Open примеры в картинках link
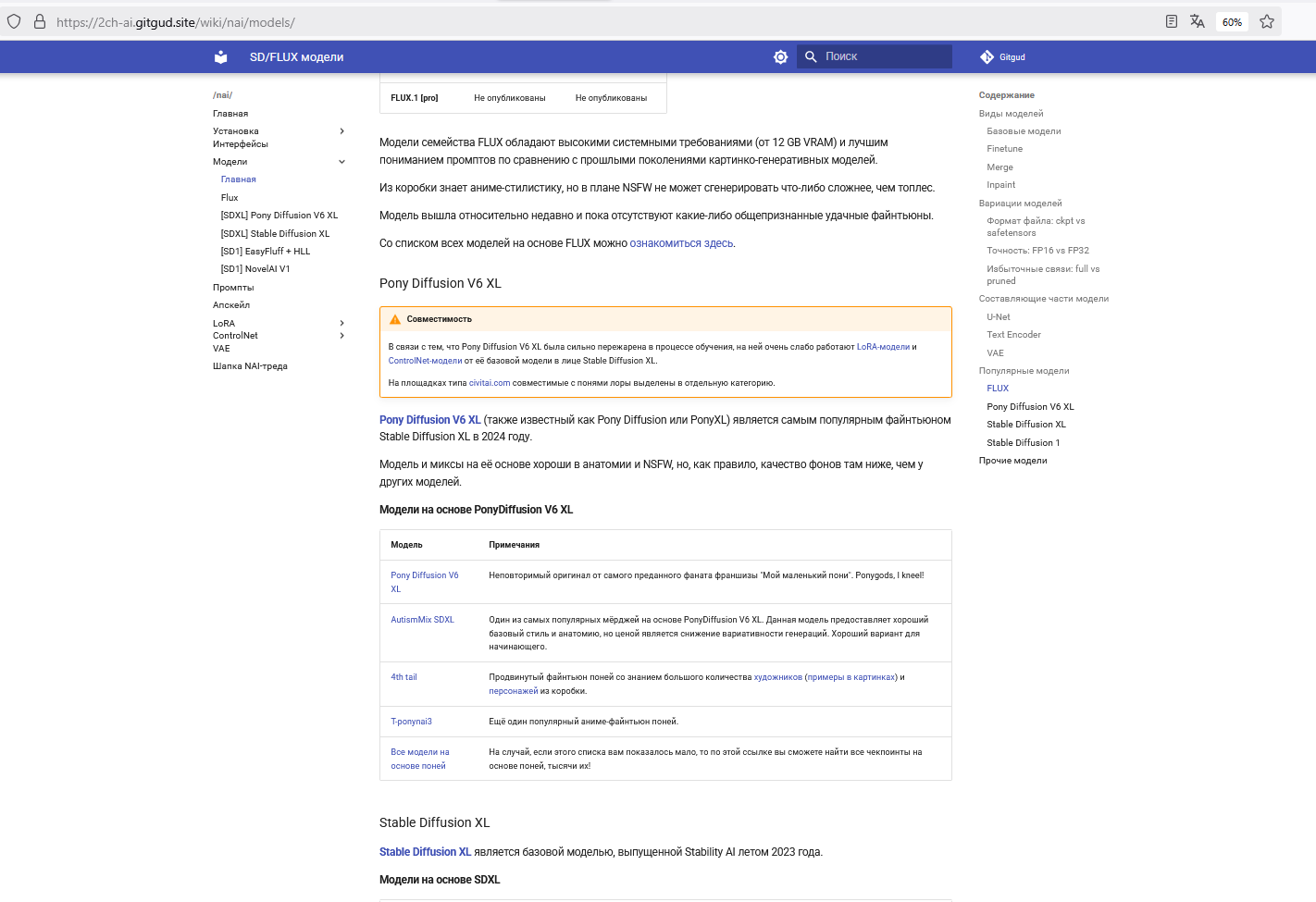The width and height of the screenshot is (1316, 902). click(851, 677)
